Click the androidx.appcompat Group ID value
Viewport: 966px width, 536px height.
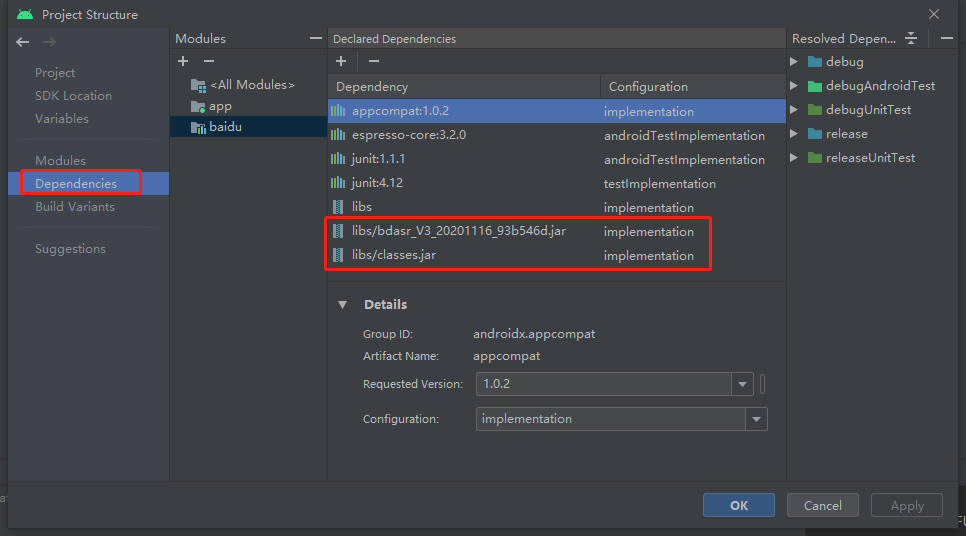[x=534, y=334]
